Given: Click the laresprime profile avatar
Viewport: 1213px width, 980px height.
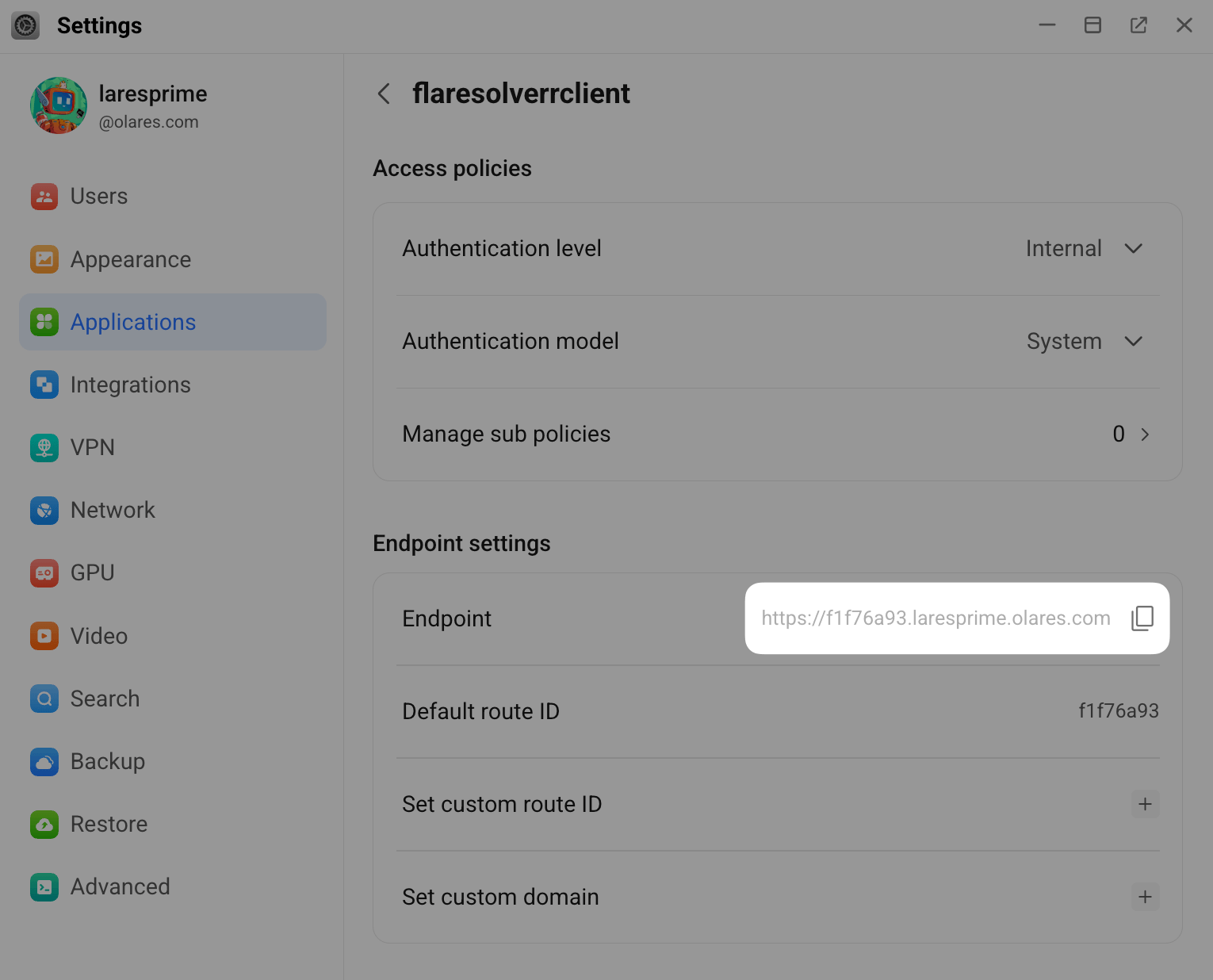Looking at the screenshot, I should pos(59,106).
